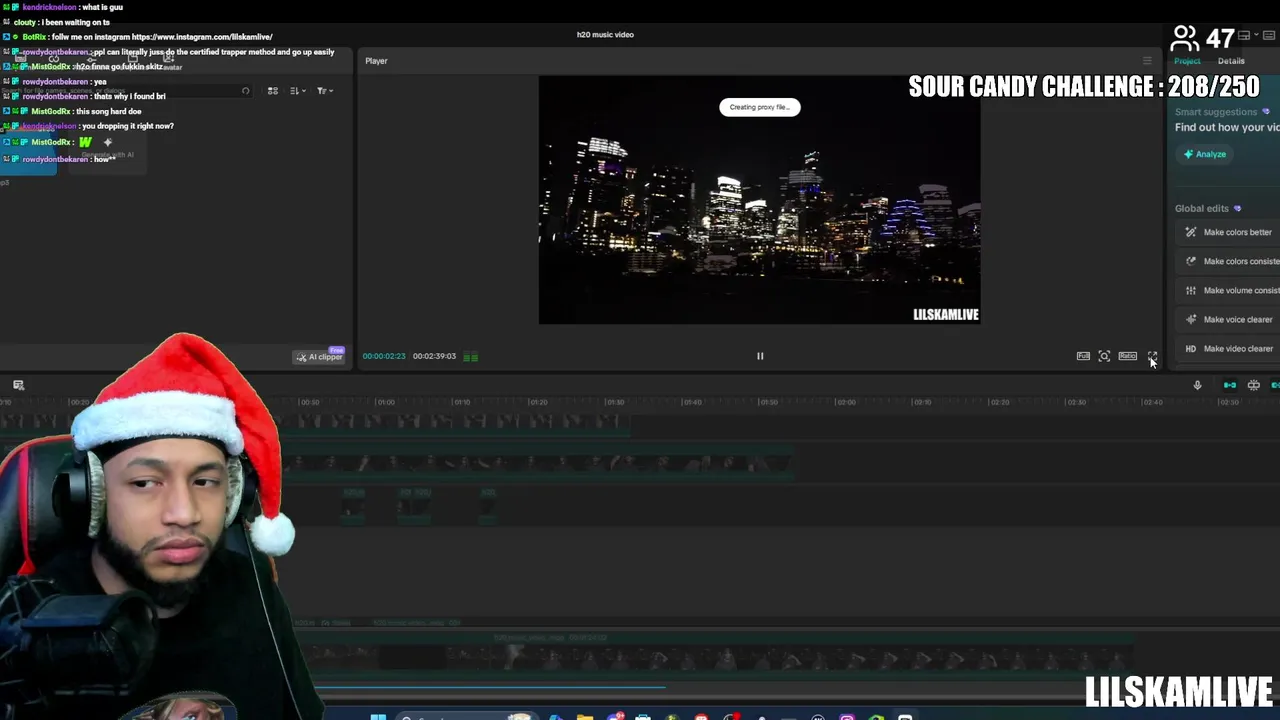The image size is (1280, 720).
Task: Open File Explorer from the taskbar
Action: [x=585, y=717]
